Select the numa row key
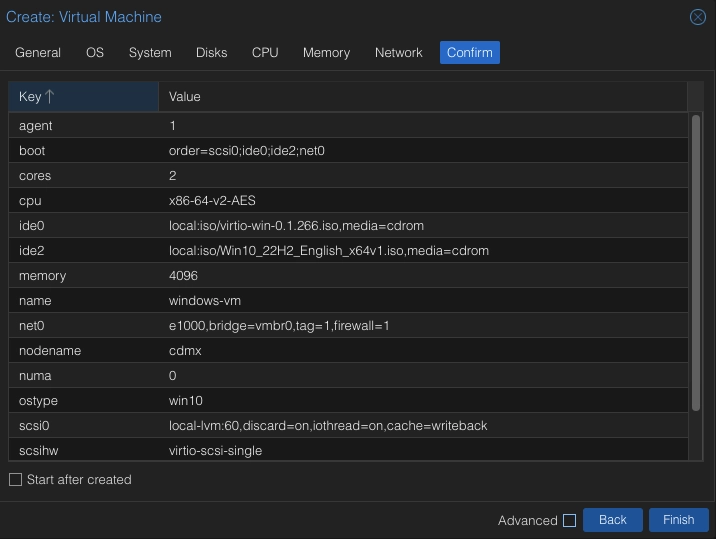 pos(35,375)
